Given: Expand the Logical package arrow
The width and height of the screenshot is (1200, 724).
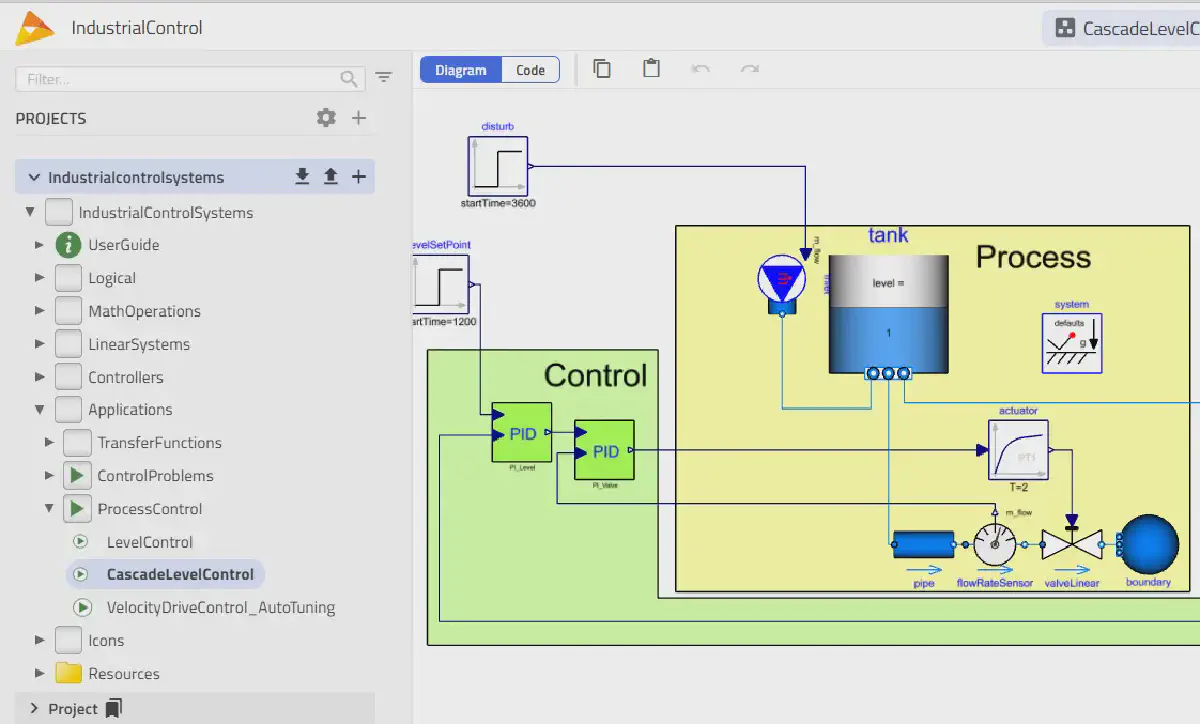Looking at the screenshot, I should pos(39,278).
